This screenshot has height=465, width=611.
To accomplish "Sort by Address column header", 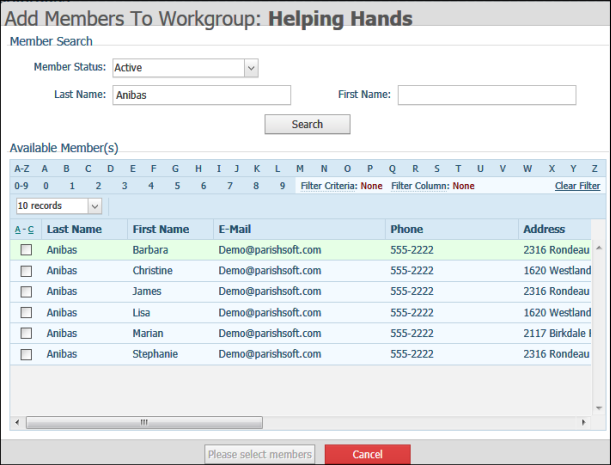I will pos(544,229).
